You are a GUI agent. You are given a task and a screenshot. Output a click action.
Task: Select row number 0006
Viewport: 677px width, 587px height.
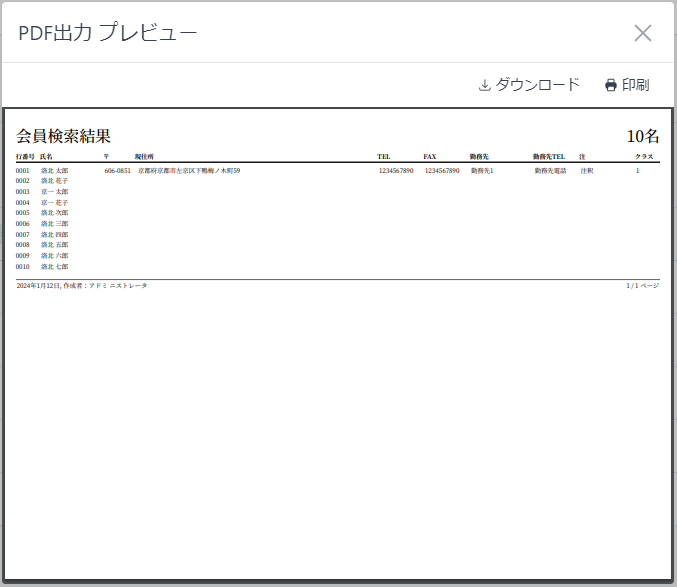pyautogui.click(x=22, y=224)
